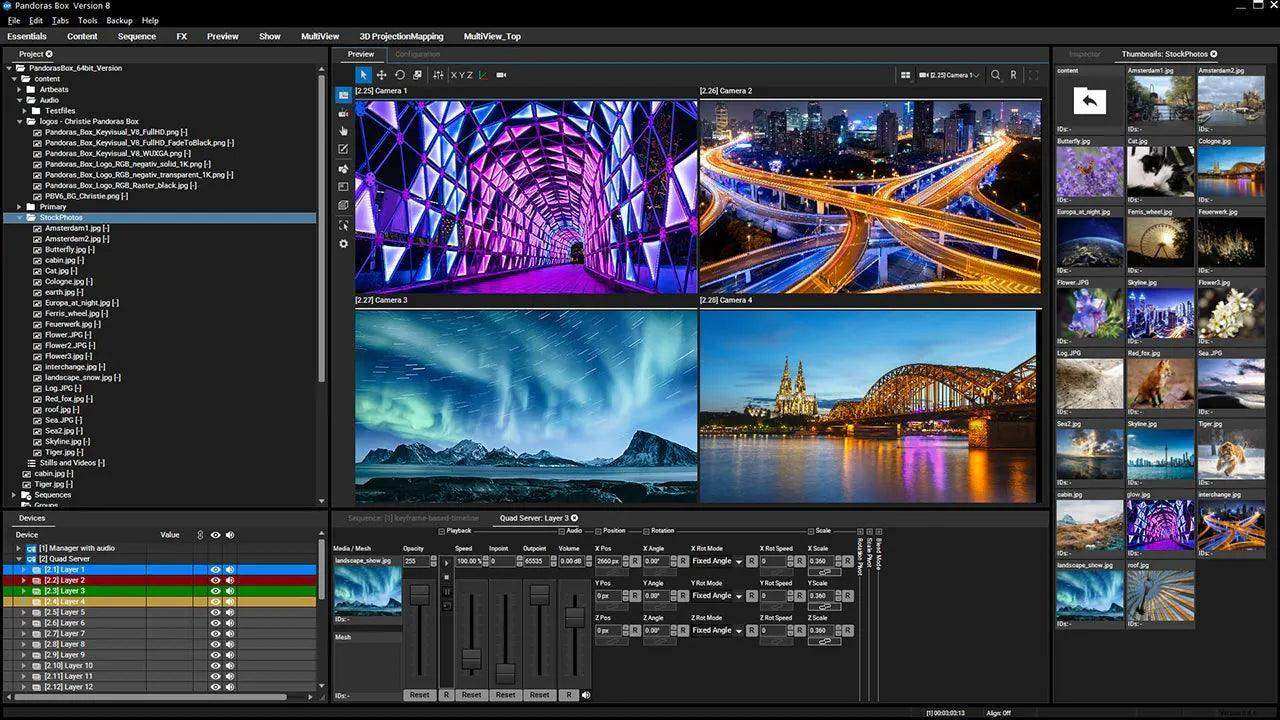Select the Rotate tool in the preview toolbar
The image size is (1280, 720).
pyautogui.click(x=400, y=74)
